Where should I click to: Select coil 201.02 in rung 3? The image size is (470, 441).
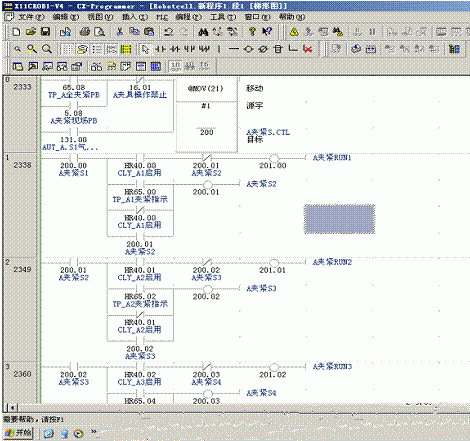click(273, 371)
